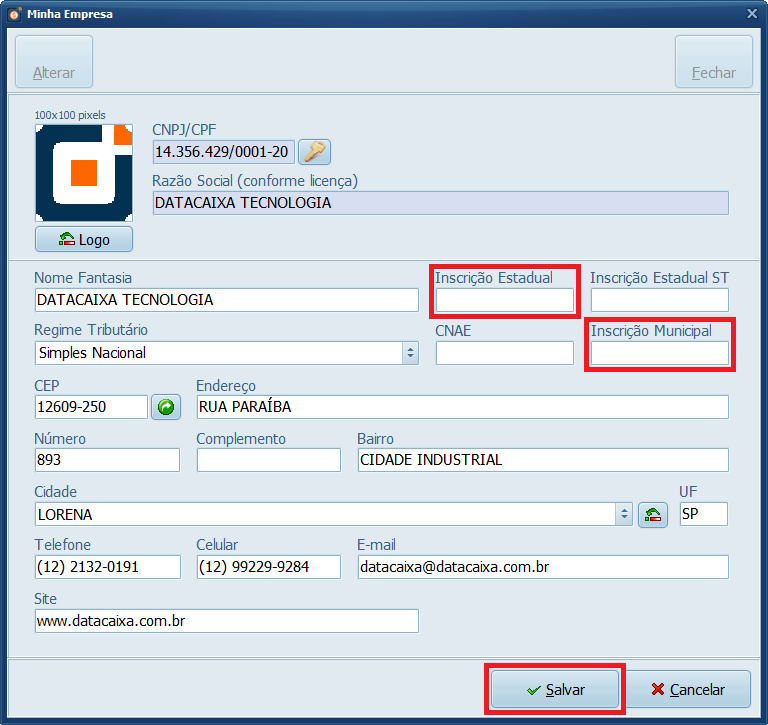The width and height of the screenshot is (768, 725).
Task: Click the key icon beside CNPJ/CPF
Action: pyautogui.click(x=314, y=152)
